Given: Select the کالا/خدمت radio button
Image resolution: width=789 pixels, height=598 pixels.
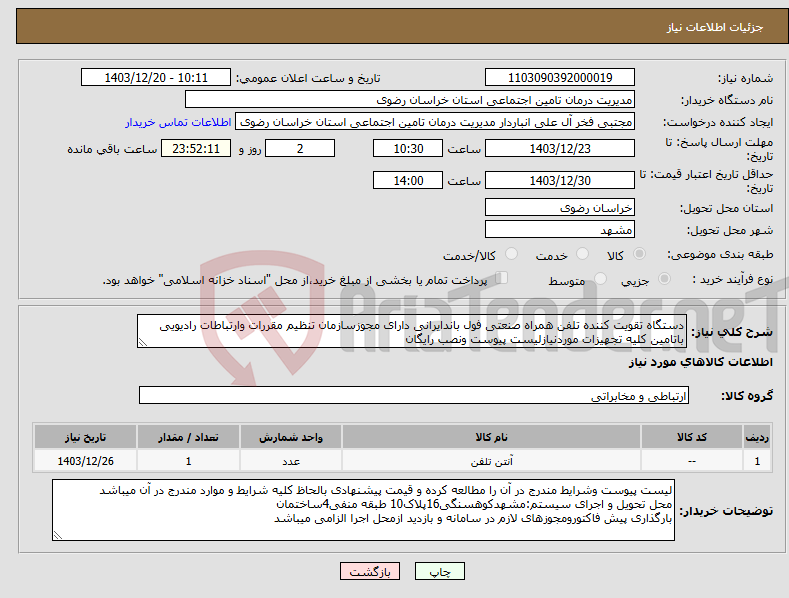Looking at the screenshot, I should [x=511, y=254].
